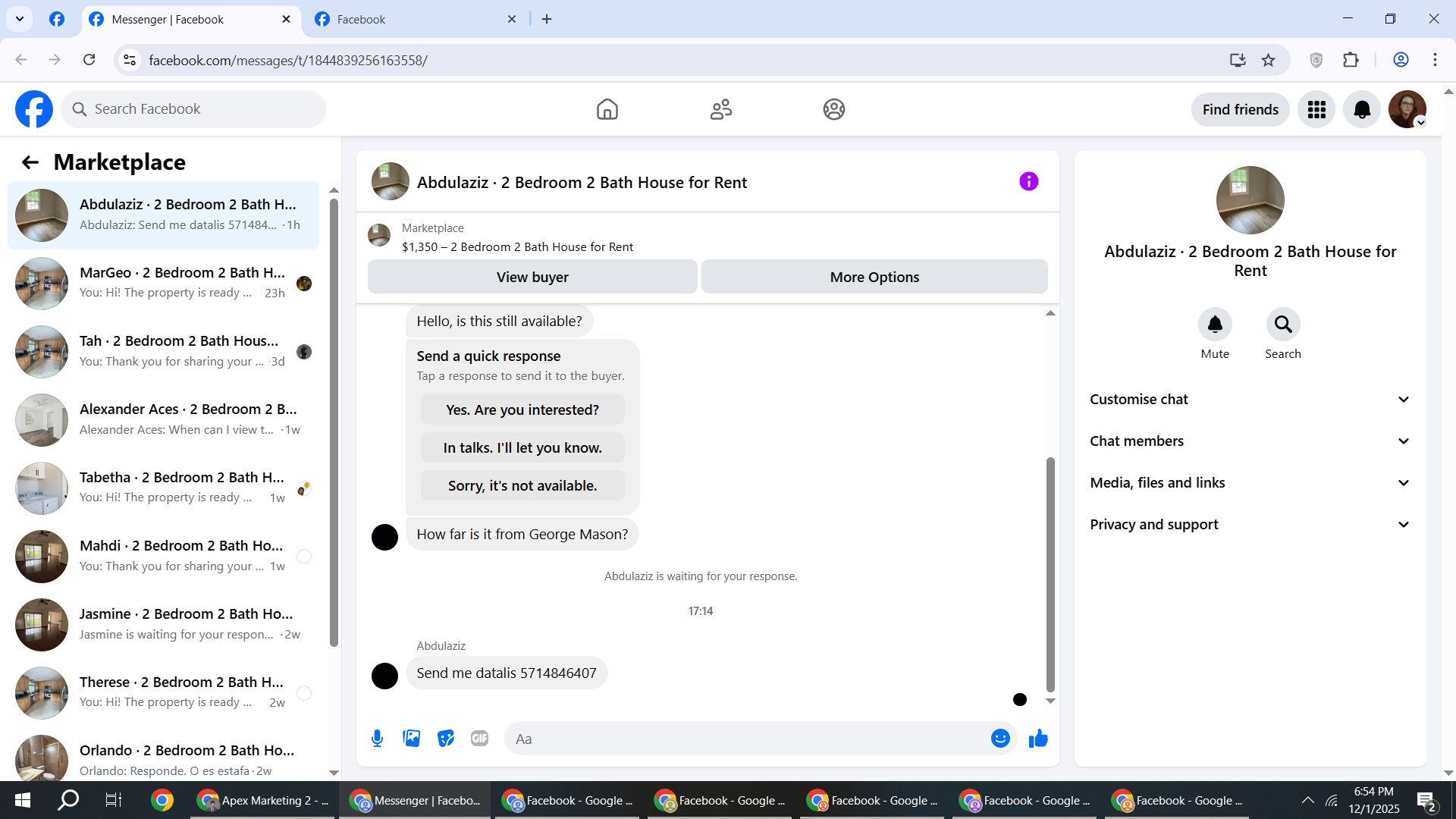1456x819 pixels.
Task: Open the Jasmine conversation
Action: 163,625
